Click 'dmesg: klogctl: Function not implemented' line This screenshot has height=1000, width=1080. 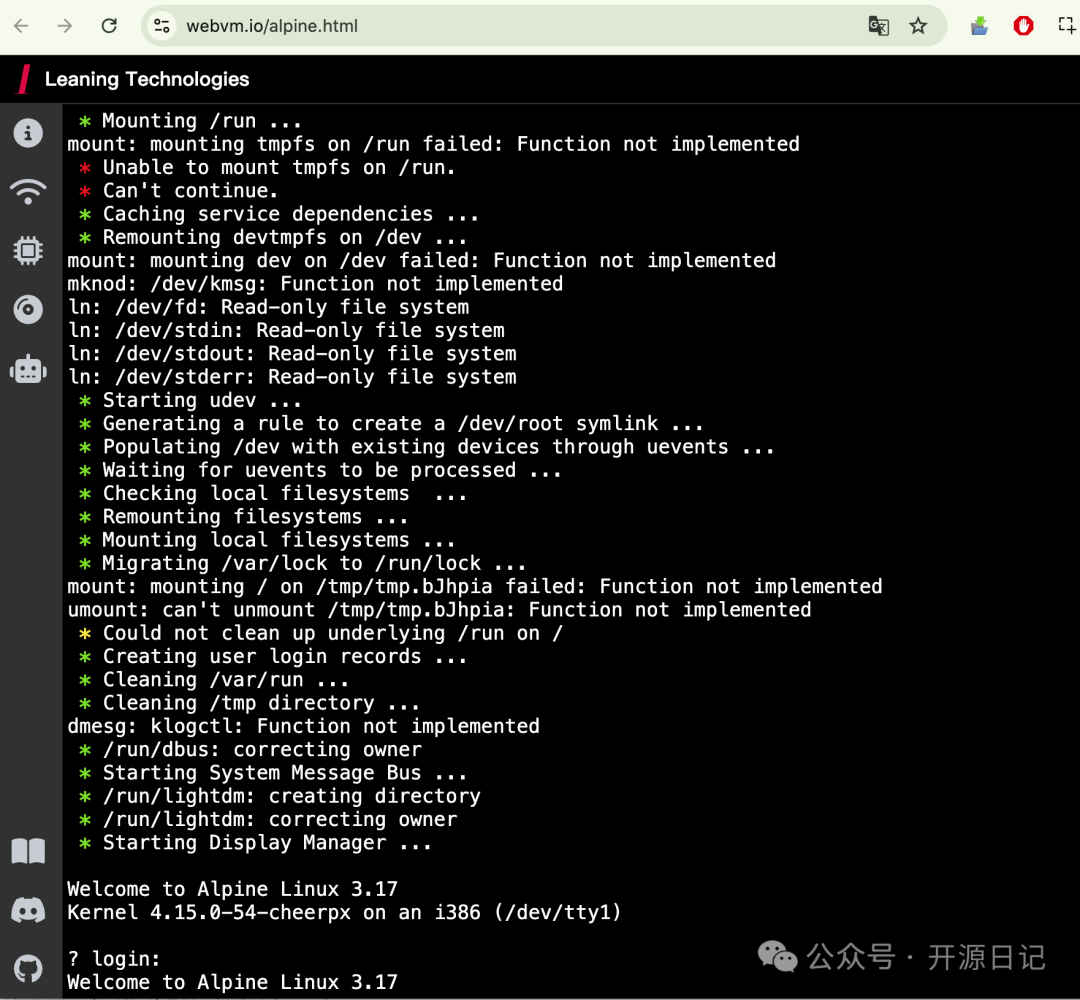tap(304, 727)
